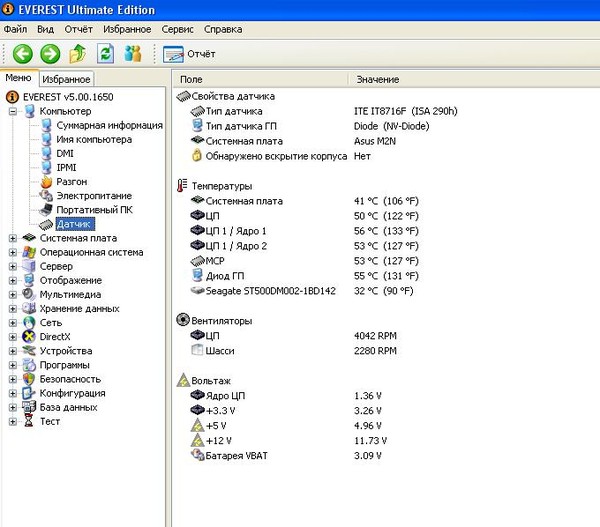This screenshot has width=600, height=527.
Task: Expand the База данных tree node
Action: tap(13, 407)
